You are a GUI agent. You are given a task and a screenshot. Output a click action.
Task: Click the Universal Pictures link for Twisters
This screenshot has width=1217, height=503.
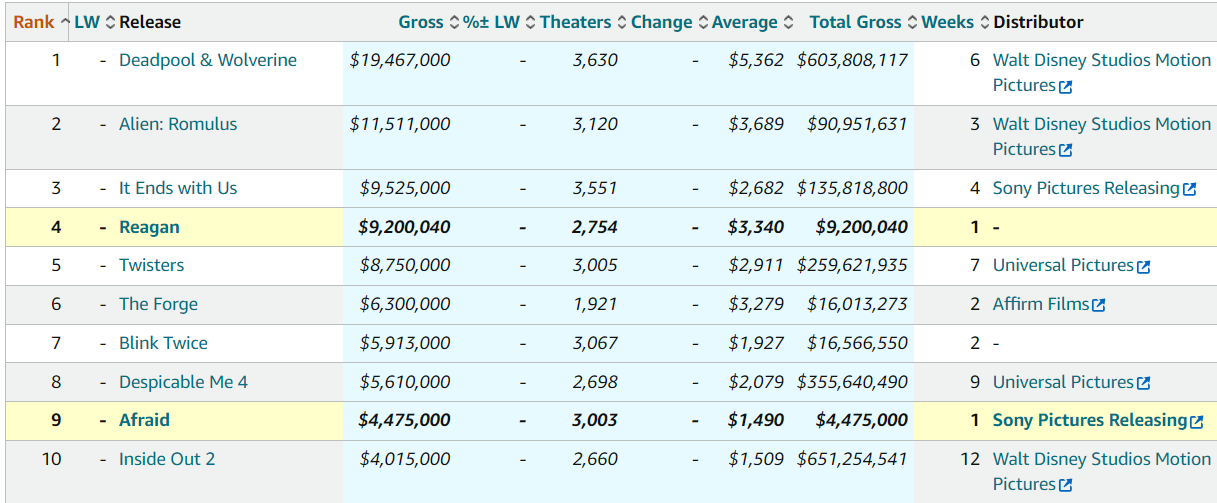[x=1063, y=266]
